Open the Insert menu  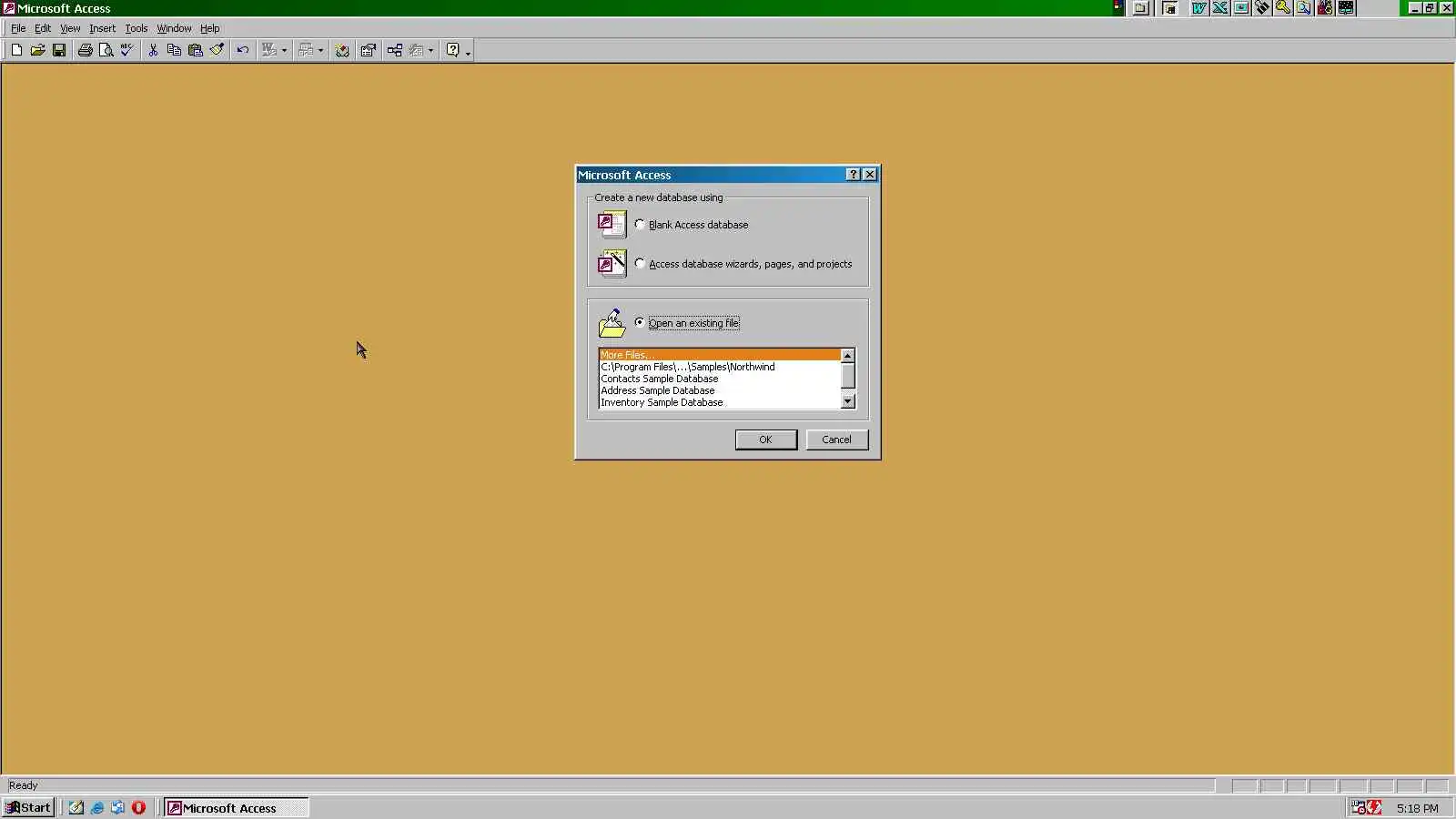tap(102, 28)
